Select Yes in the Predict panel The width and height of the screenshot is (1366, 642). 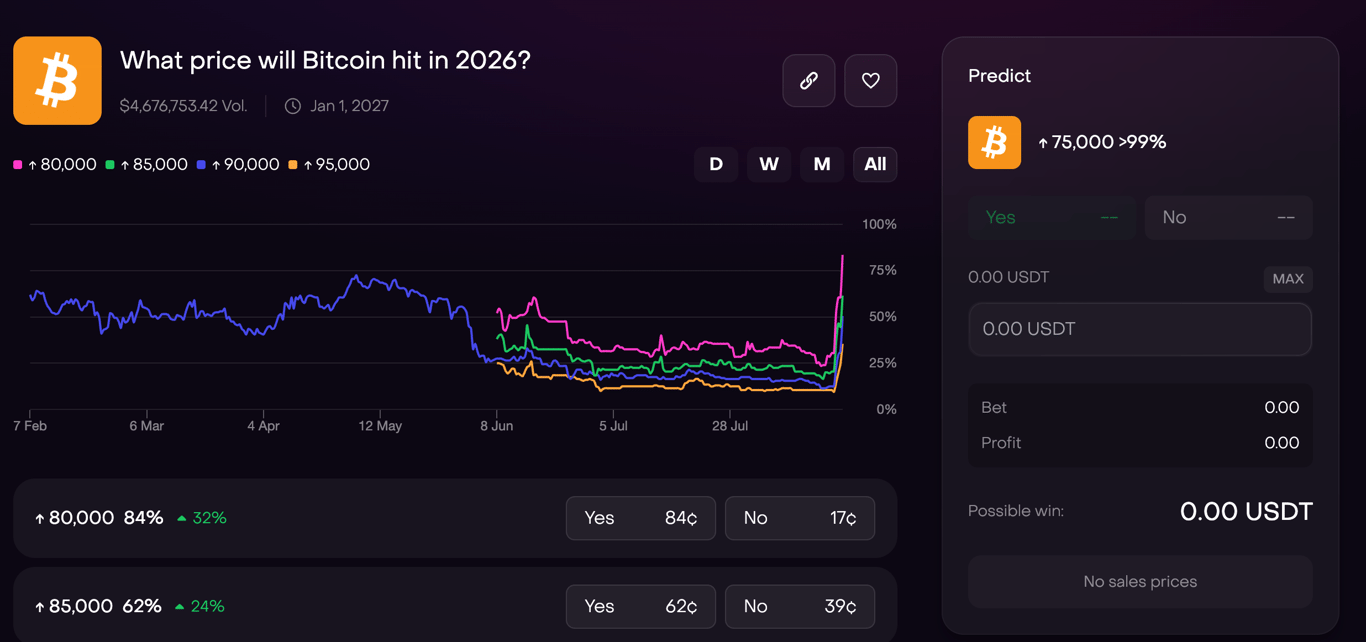[x=1051, y=218]
